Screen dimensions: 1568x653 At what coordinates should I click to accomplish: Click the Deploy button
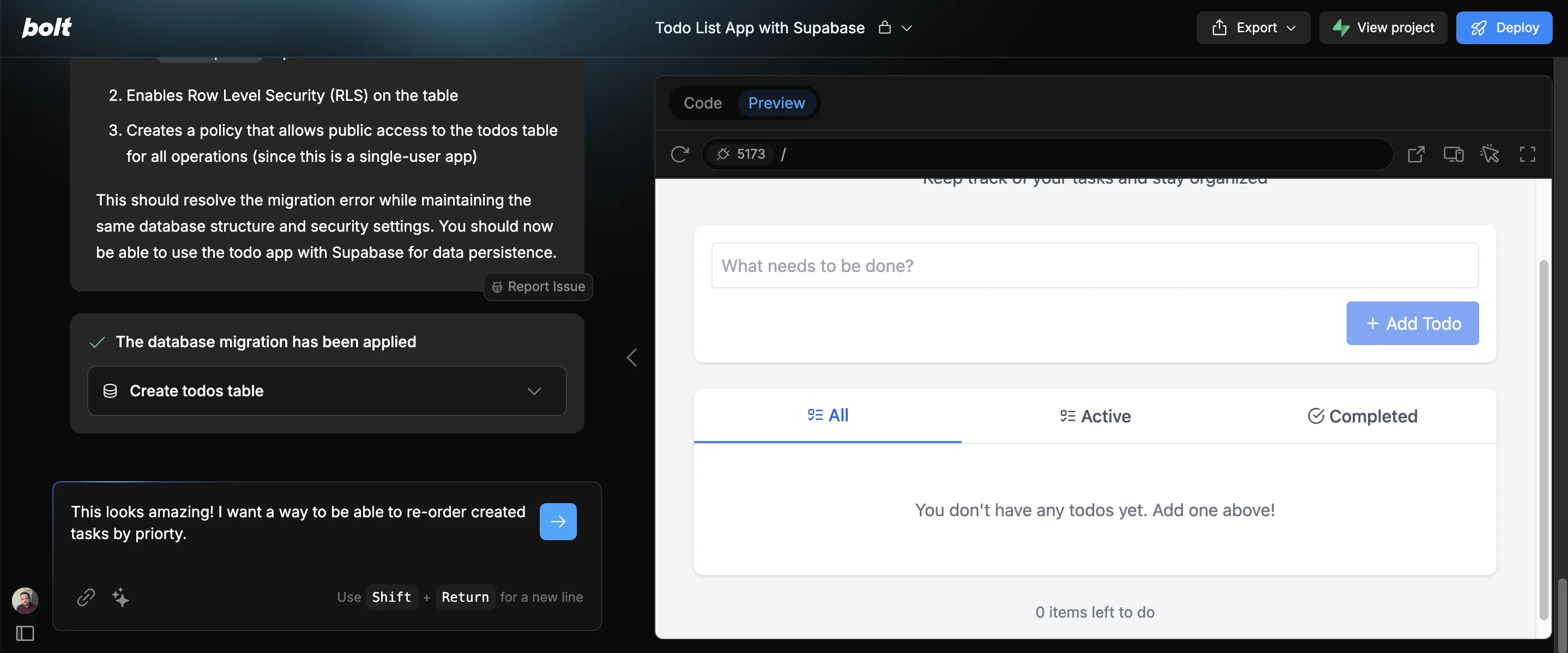1504,27
